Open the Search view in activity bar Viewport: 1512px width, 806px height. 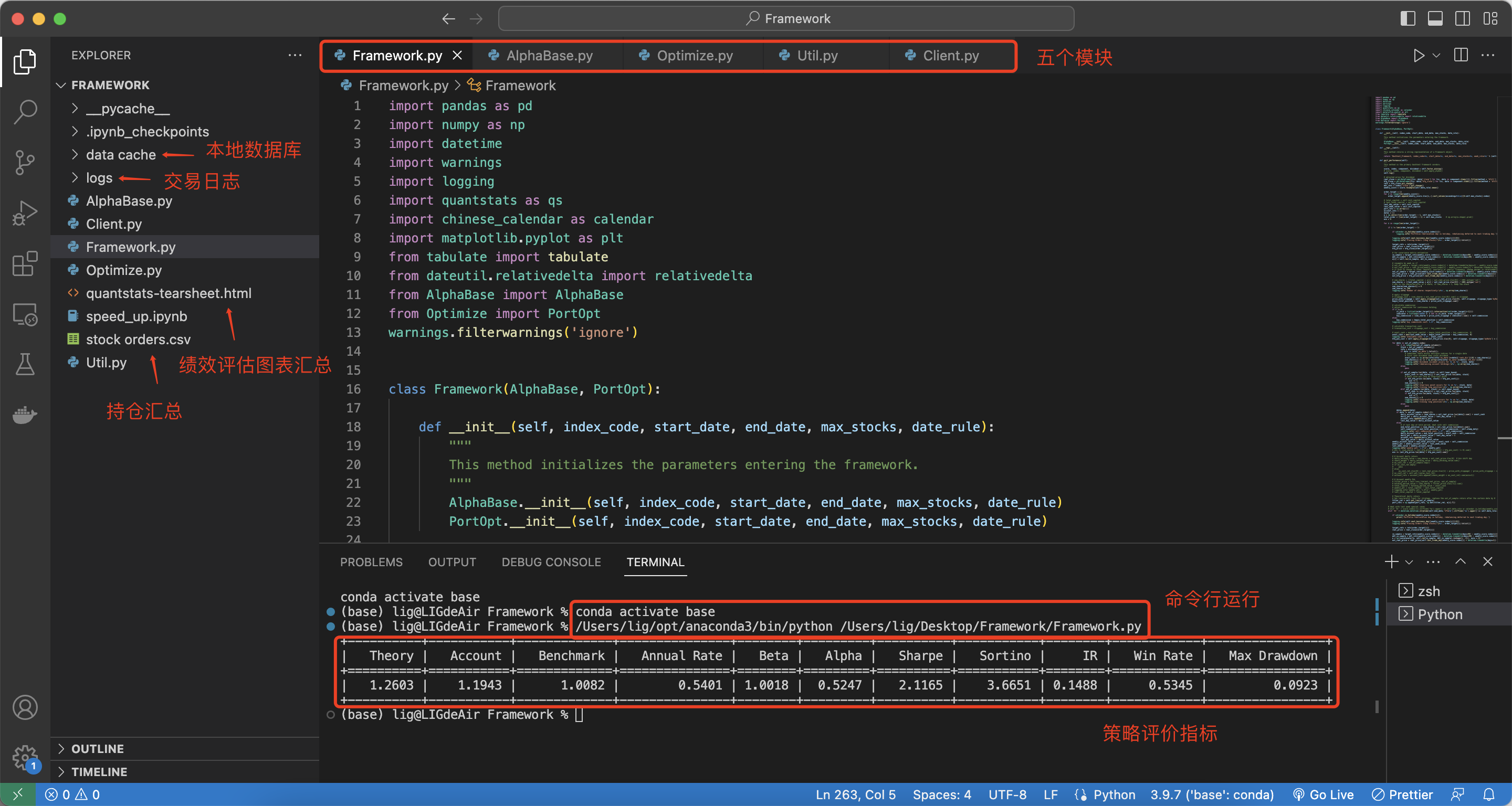click(25, 111)
